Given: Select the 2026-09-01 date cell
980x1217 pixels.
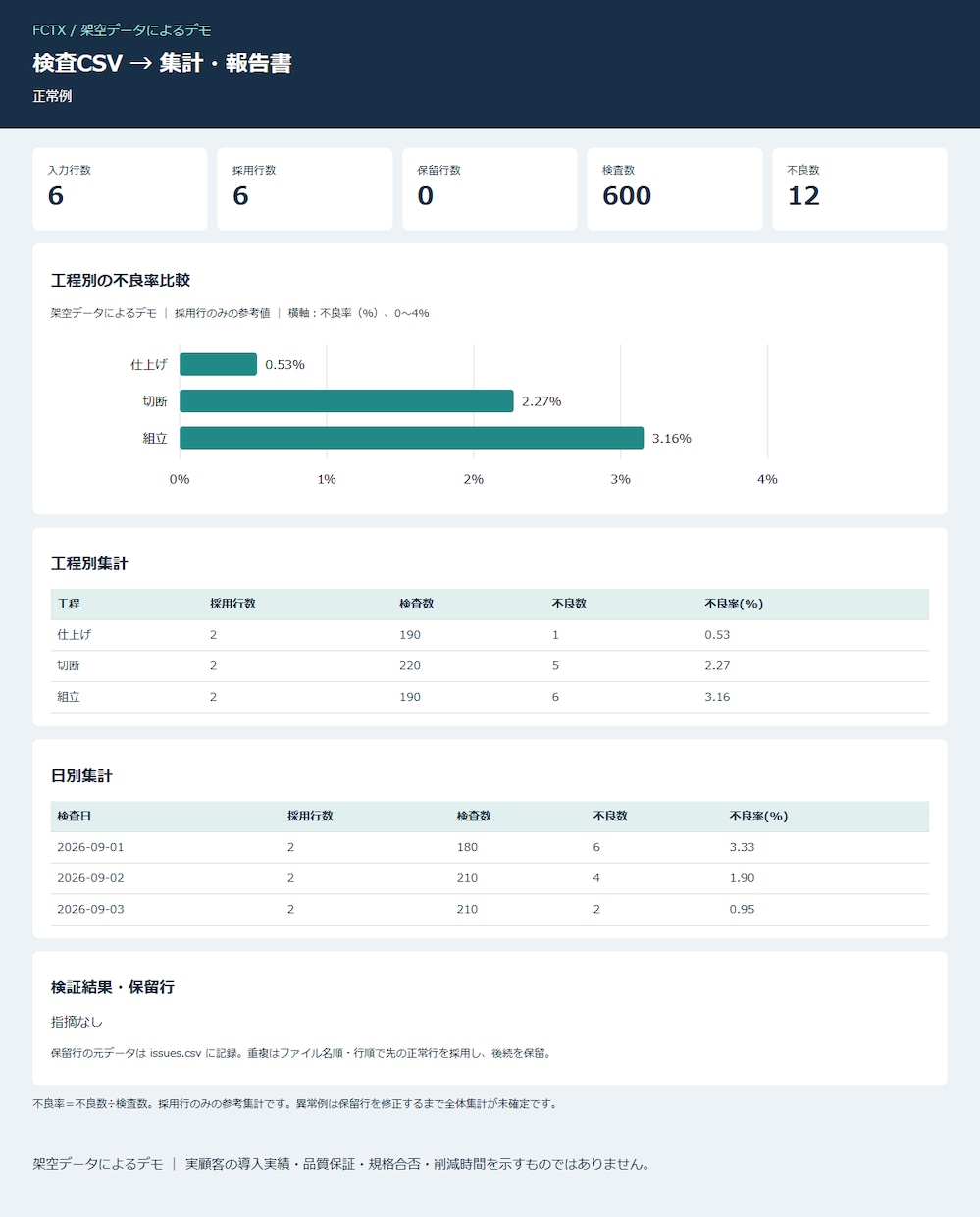Looking at the screenshot, I should [x=90, y=847].
